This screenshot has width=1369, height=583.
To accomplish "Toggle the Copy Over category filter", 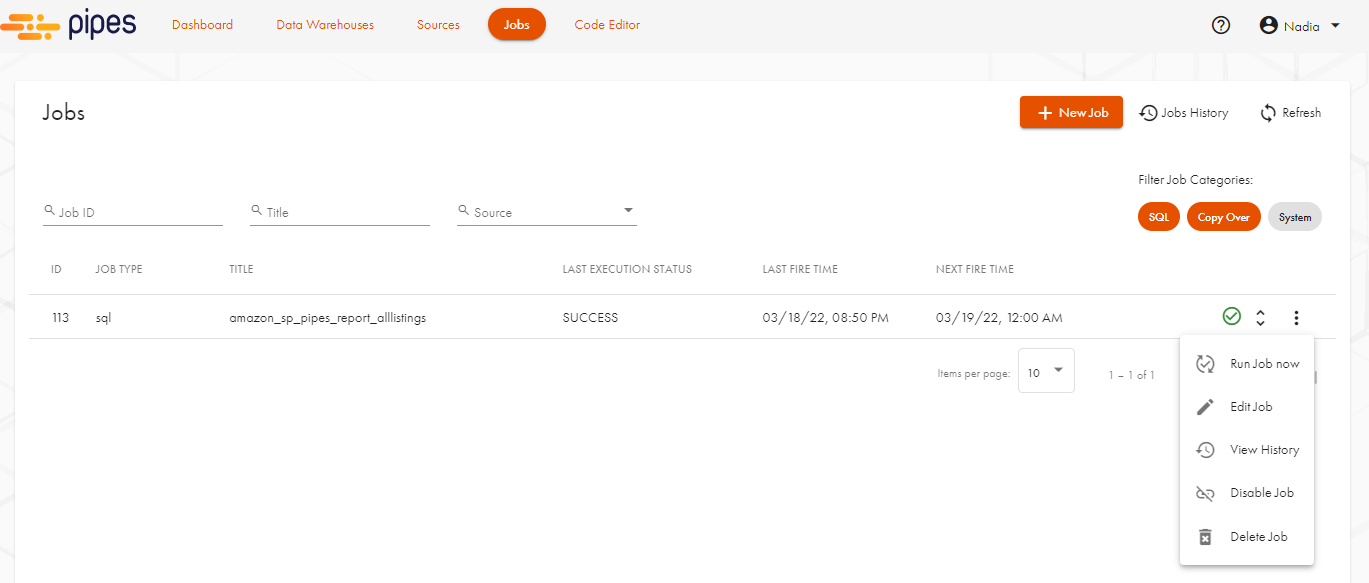I will 1223,217.
